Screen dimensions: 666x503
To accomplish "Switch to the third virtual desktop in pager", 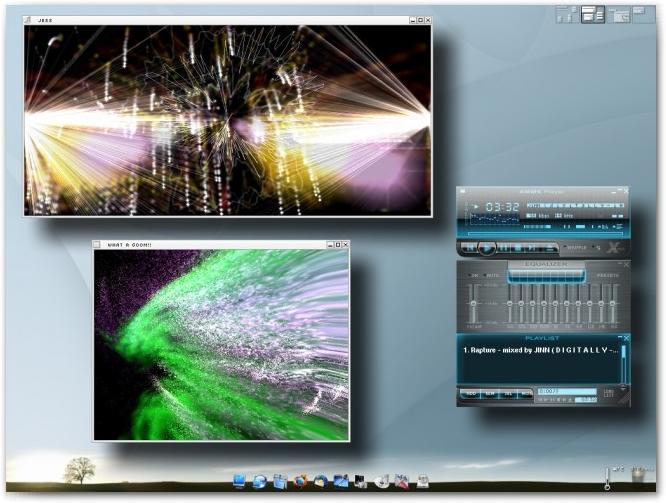I will click(x=619, y=14).
